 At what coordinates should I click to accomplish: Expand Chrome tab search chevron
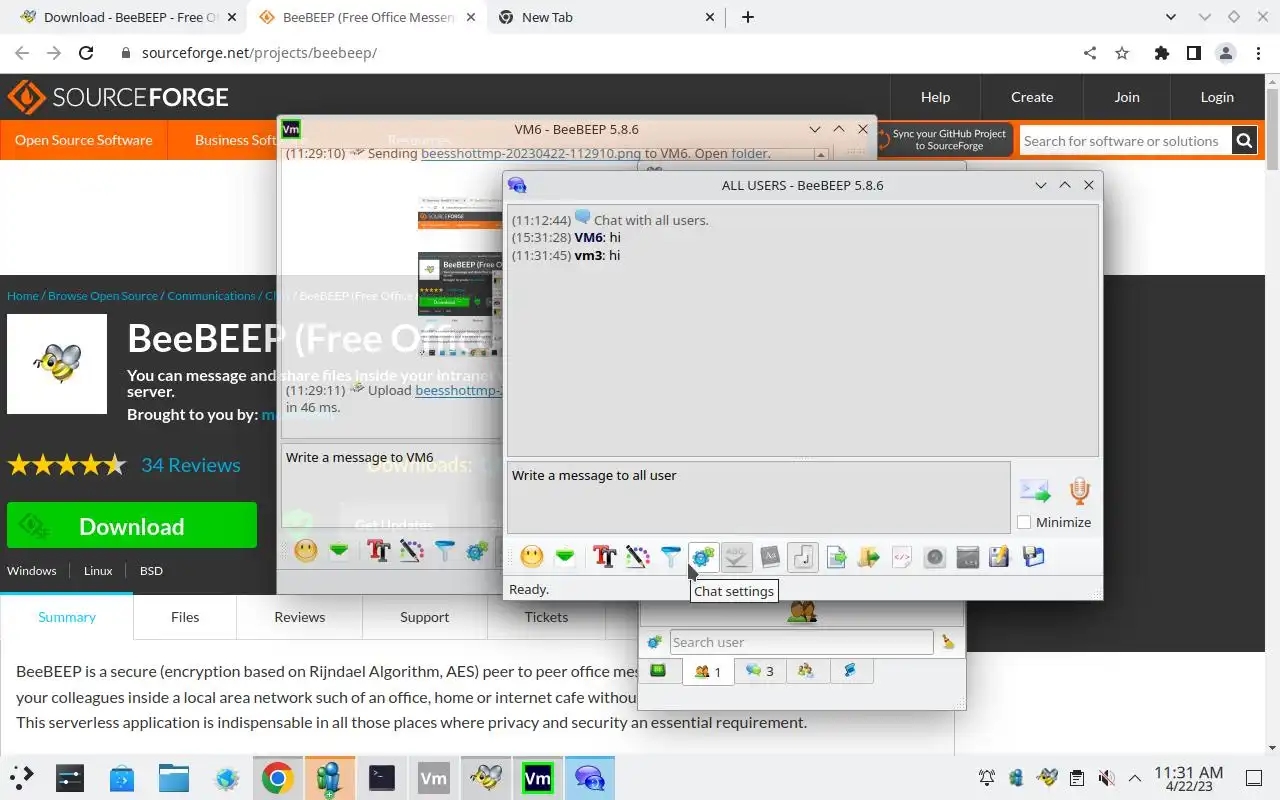point(1171,17)
